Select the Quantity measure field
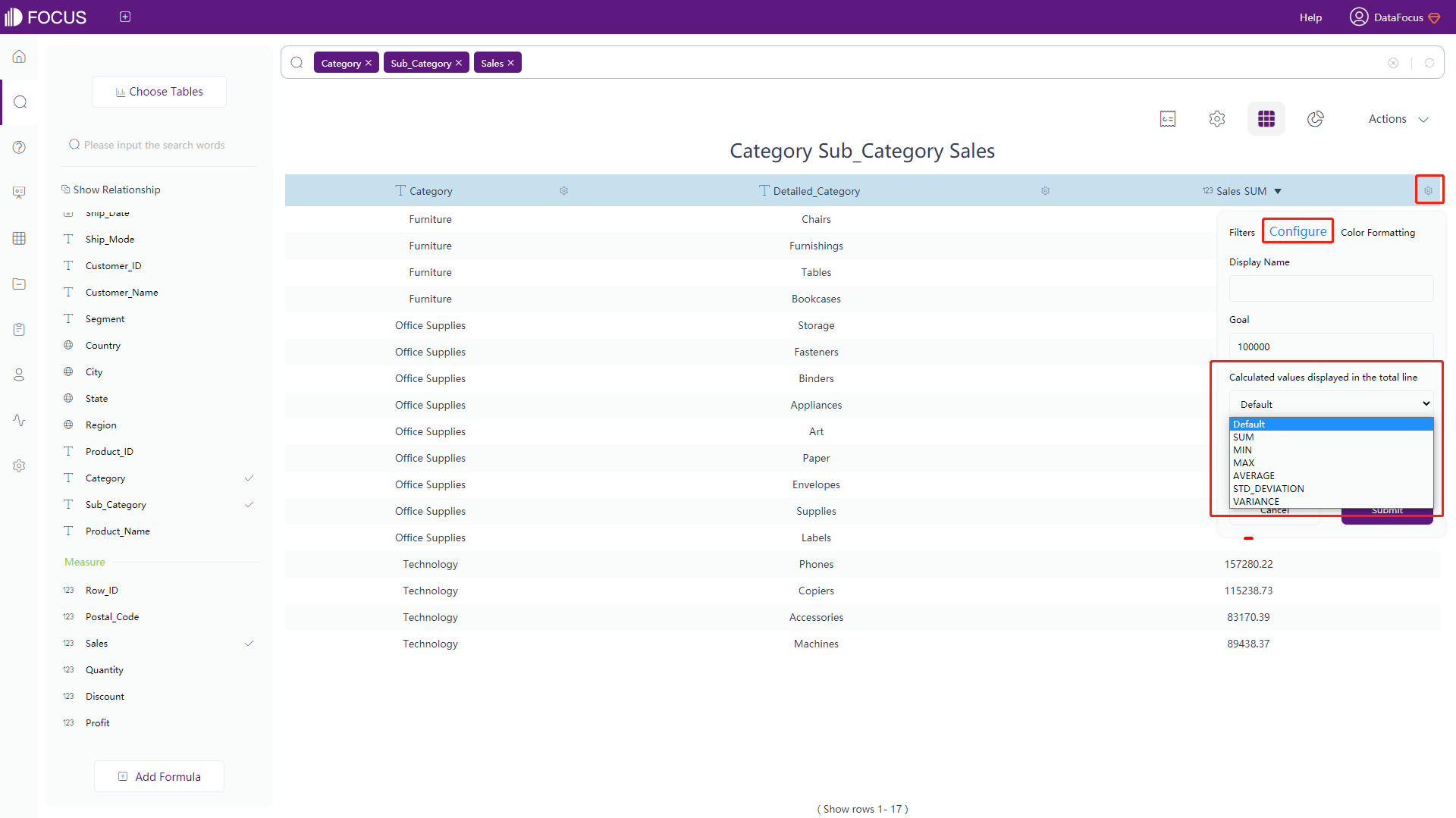Image resolution: width=1456 pixels, height=818 pixels. point(104,670)
